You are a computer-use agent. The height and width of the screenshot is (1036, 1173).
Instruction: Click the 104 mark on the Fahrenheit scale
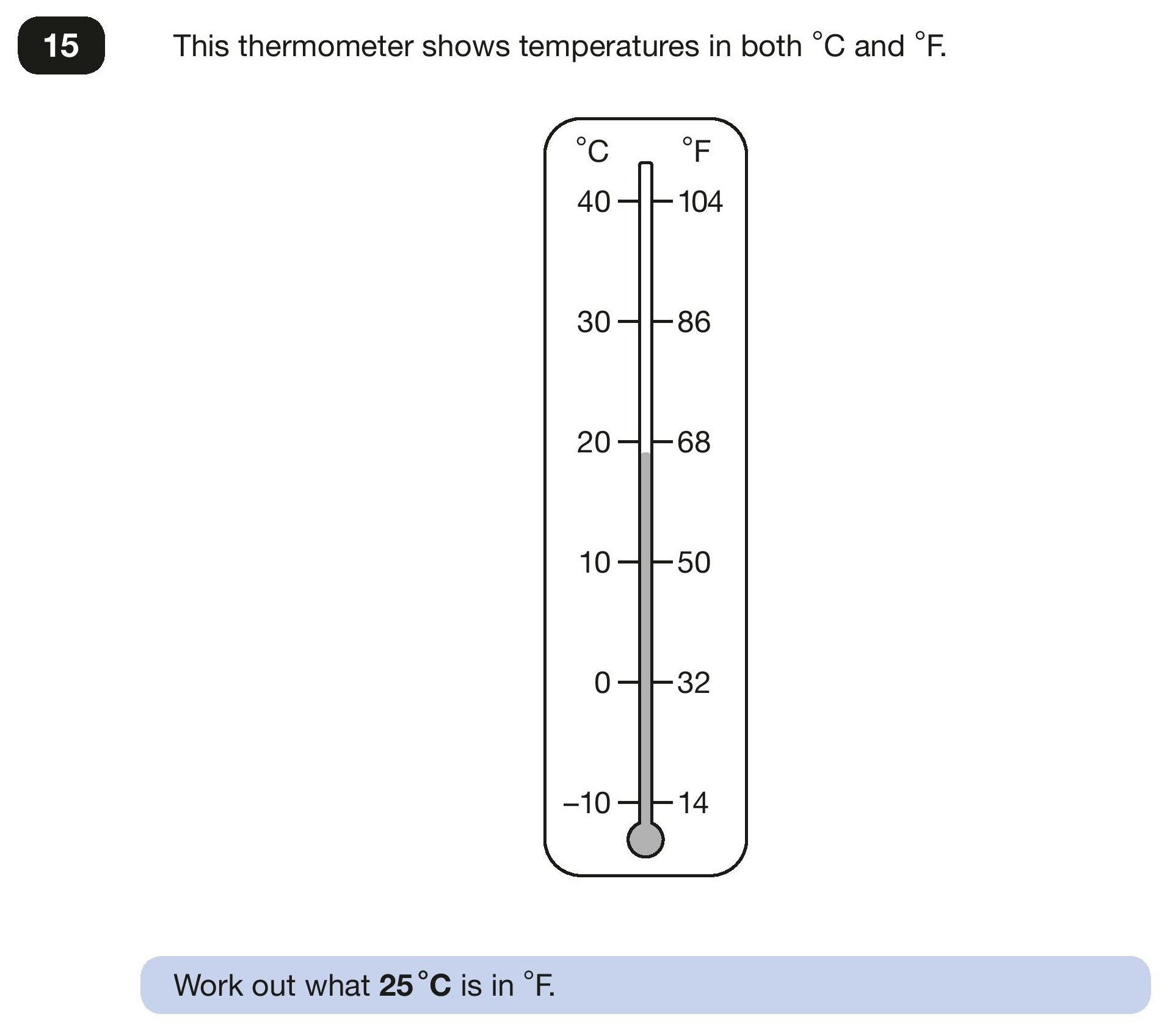[700, 201]
